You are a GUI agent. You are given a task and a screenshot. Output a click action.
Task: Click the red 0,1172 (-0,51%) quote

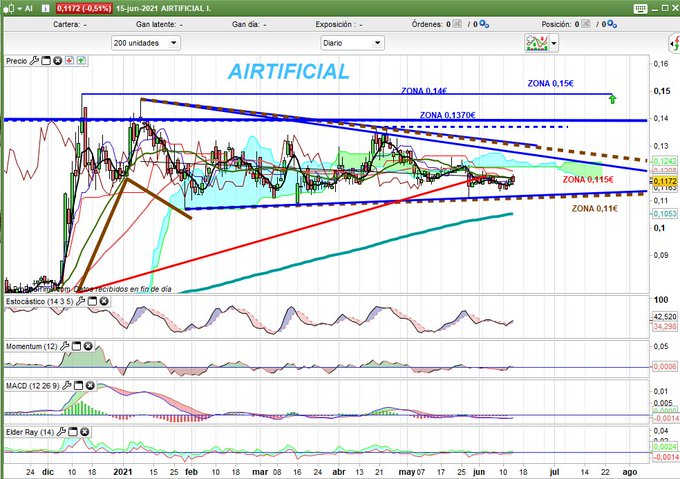(84, 8)
